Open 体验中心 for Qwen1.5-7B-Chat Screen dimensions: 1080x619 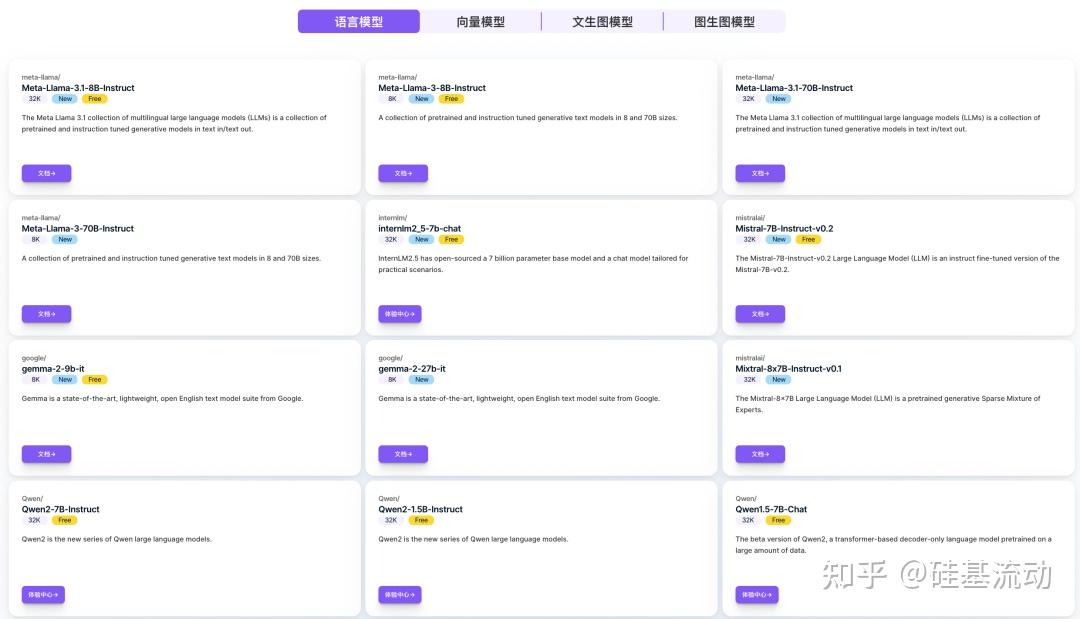tap(756, 594)
